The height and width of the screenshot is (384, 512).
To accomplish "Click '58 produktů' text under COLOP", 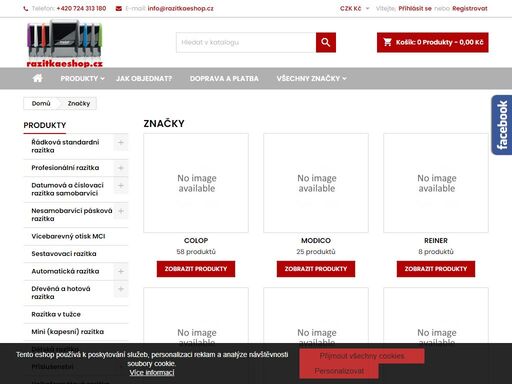I will (x=196, y=252).
